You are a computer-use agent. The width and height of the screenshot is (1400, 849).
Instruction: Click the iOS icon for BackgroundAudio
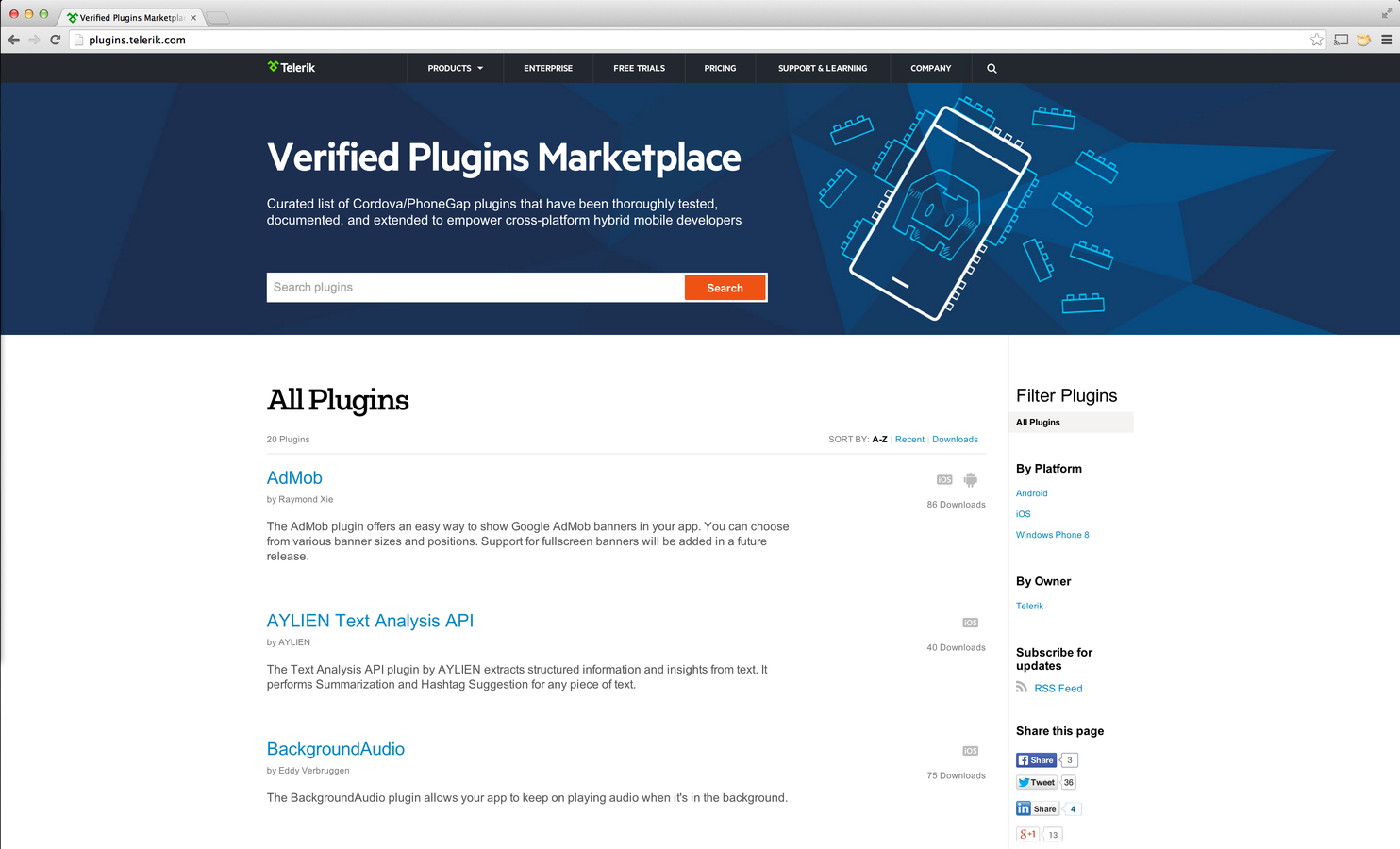(971, 751)
